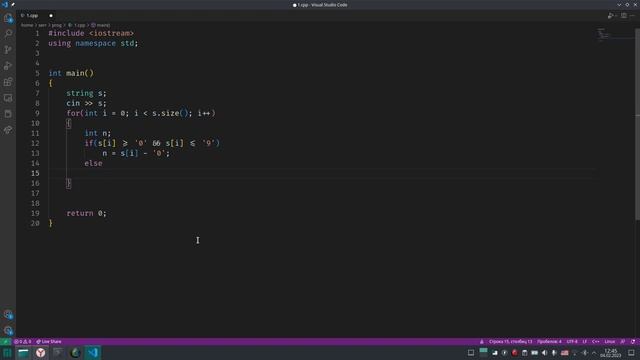Viewport: 640px width, 360px height.
Task: Open the microphone tray icon
Action: 554,353
